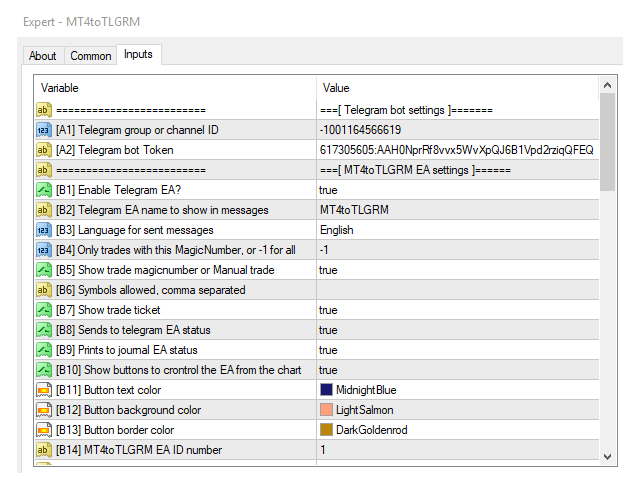Open the Language for sent messages English value
The width and height of the screenshot is (640, 480).
tap(336, 230)
